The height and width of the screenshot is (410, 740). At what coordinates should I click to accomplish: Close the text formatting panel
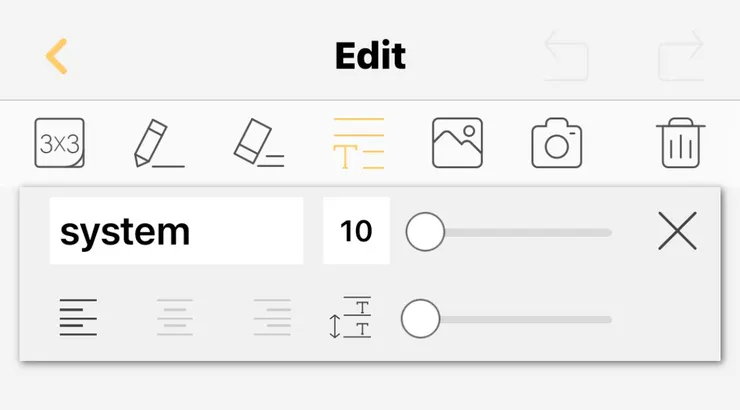(677, 232)
